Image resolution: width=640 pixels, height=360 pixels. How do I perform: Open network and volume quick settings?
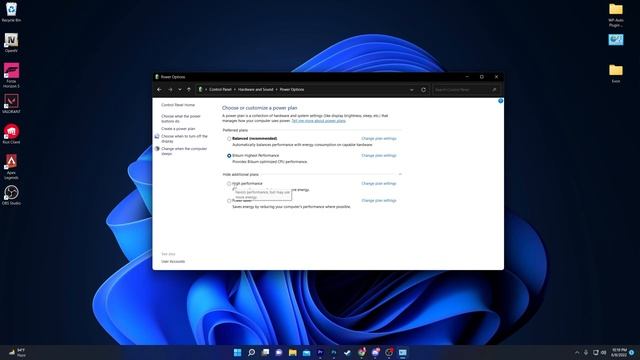tap(600, 352)
